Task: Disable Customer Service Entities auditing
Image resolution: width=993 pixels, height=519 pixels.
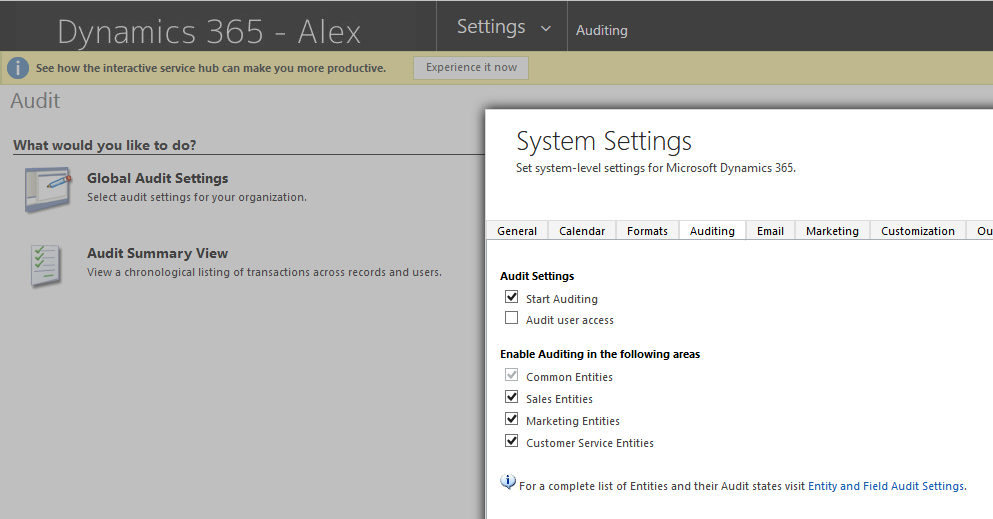Action: [x=512, y=442]
